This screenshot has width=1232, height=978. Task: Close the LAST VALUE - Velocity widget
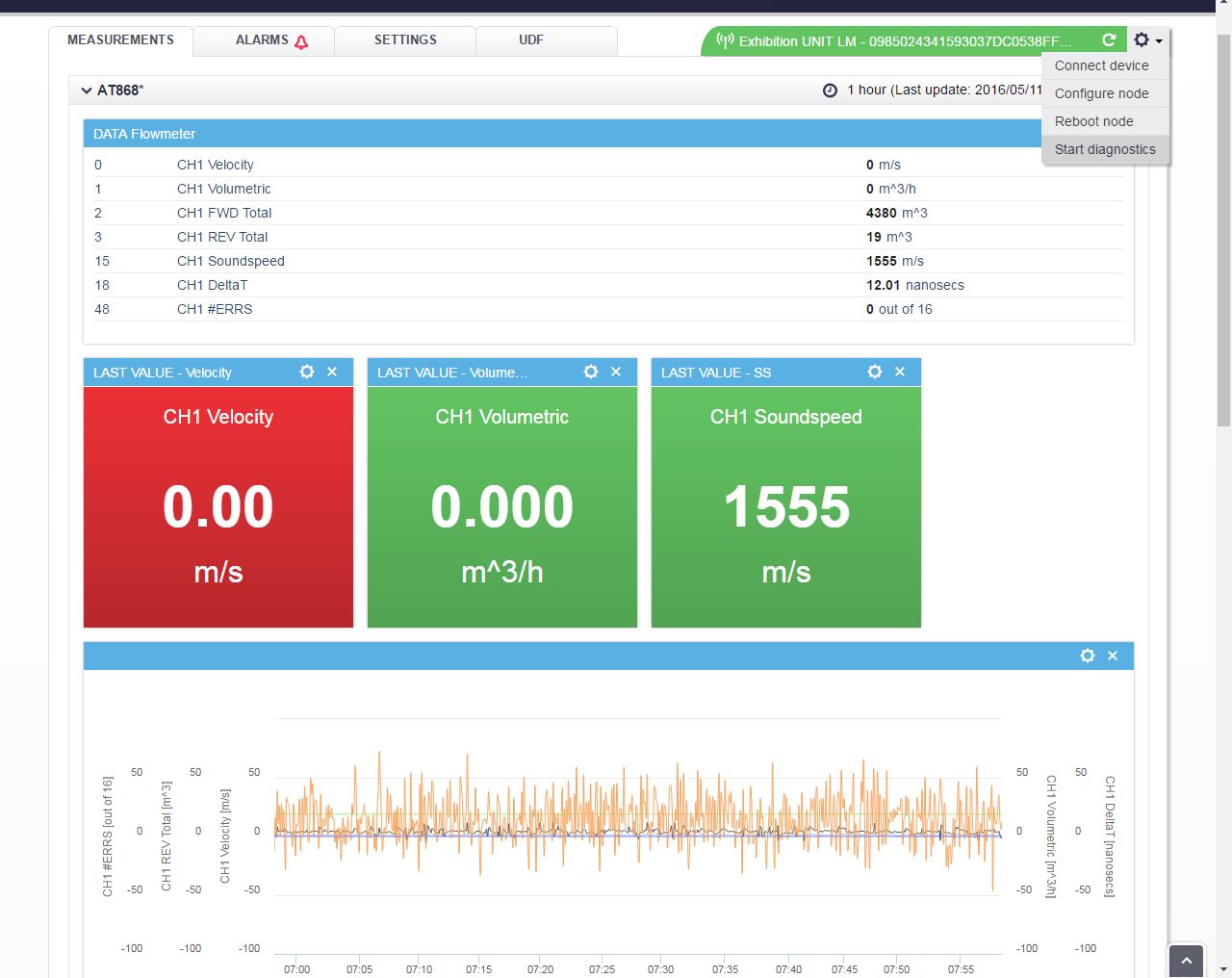[332, 372]
